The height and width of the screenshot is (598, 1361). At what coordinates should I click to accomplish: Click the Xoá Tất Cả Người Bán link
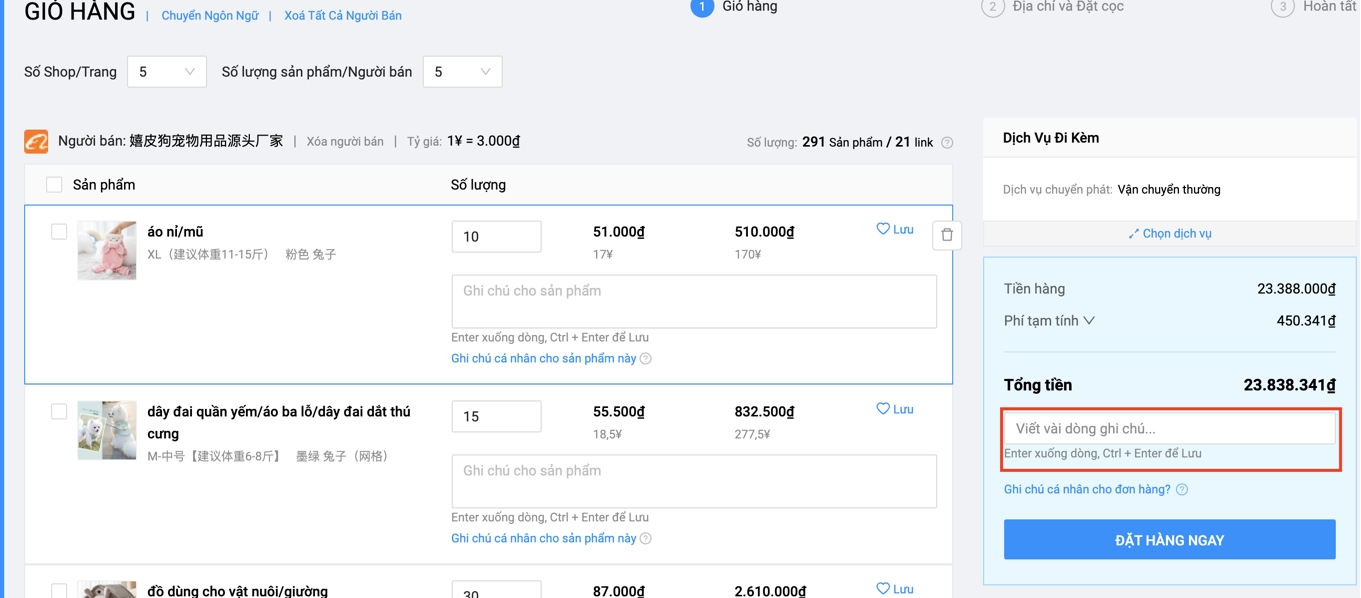click(343, 16)
